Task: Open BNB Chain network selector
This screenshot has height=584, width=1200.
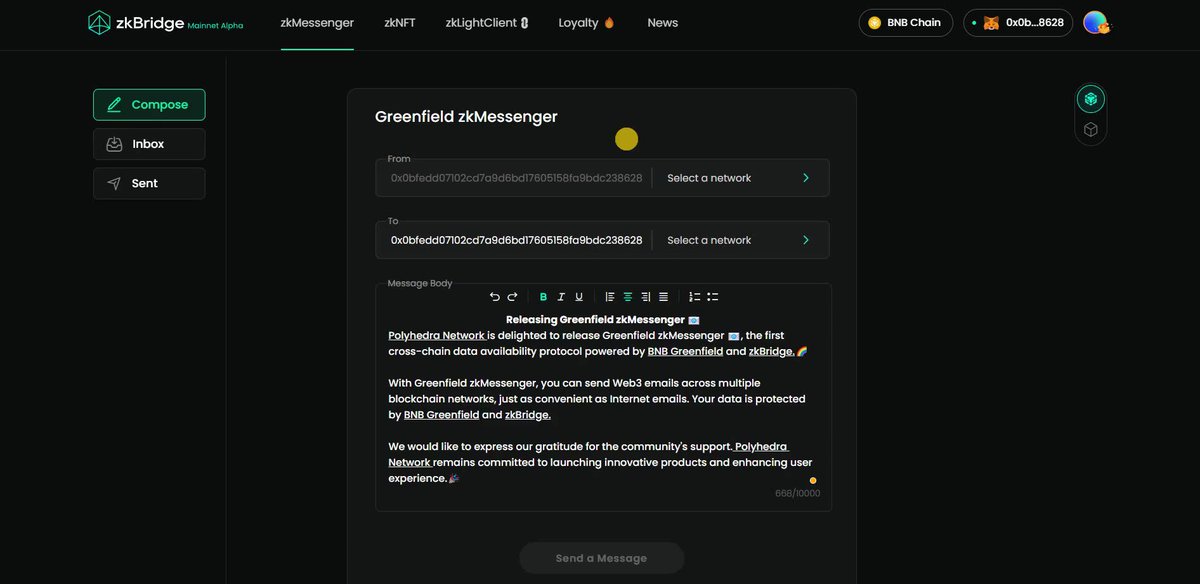Action: click(x=905, y=23)
